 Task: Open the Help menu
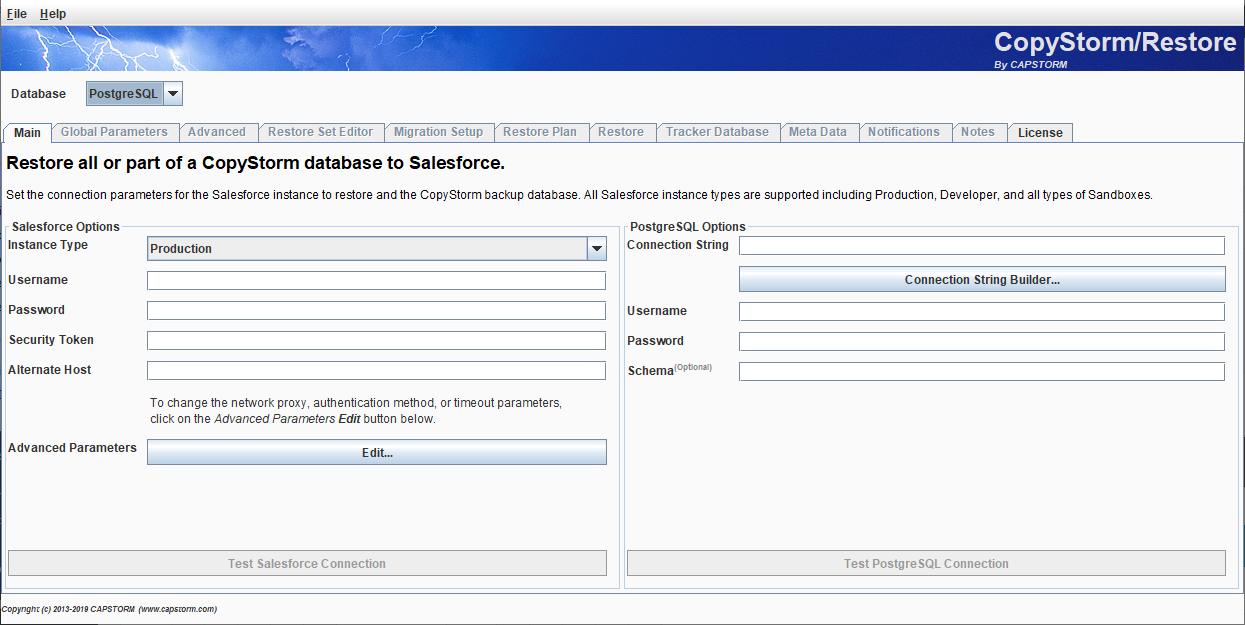(52, 13)
